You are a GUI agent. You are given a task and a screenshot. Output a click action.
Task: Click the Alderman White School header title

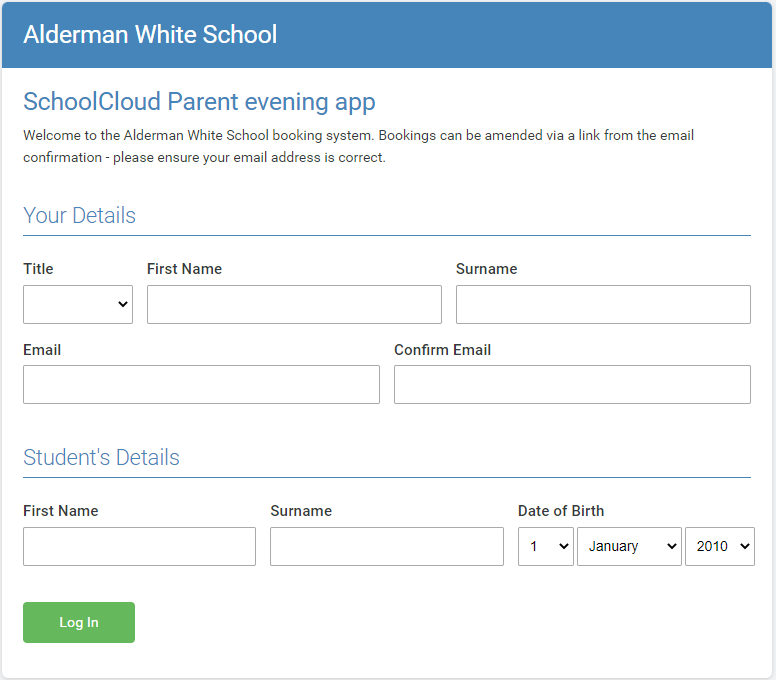coord(150,34)
